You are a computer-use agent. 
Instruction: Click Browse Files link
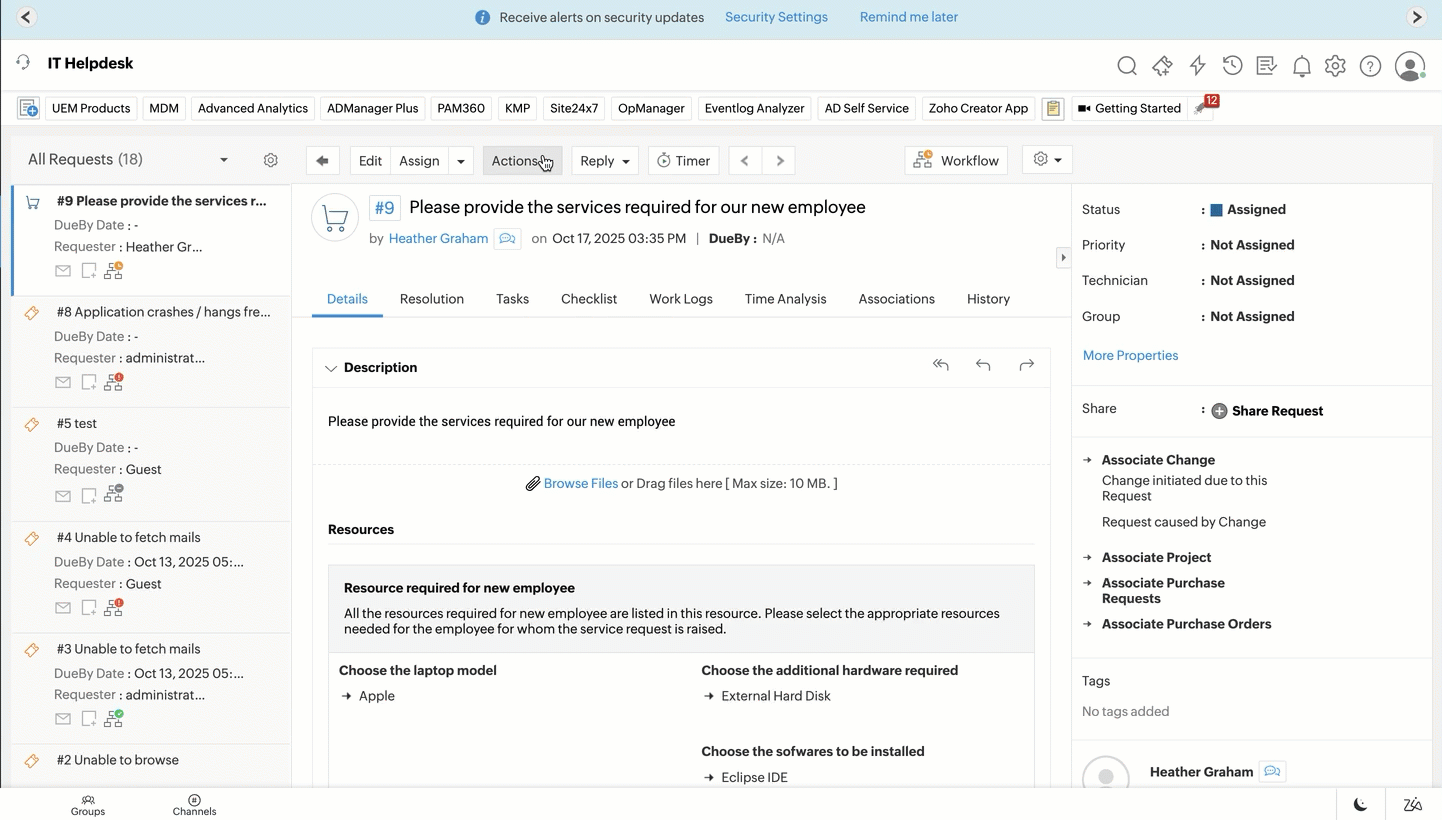tap(581, 483)
